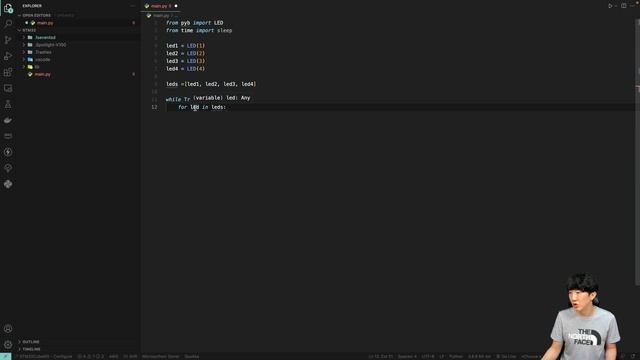Click the EXPLORER panel title
This screenshot has width=640, height=360.
coord(32,6)
